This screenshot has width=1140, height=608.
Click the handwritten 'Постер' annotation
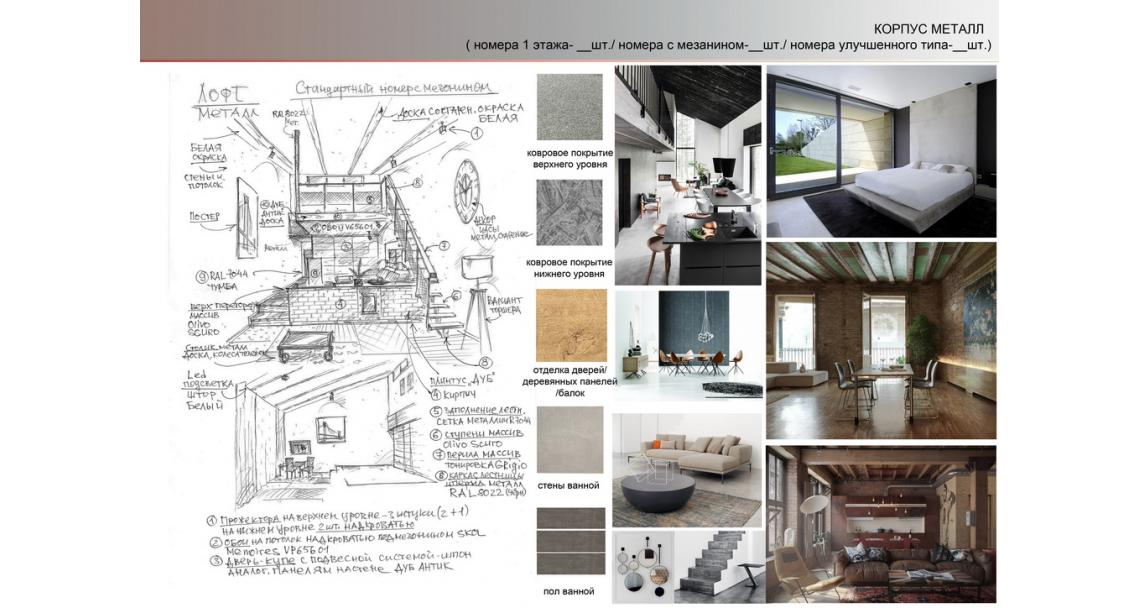204,217
